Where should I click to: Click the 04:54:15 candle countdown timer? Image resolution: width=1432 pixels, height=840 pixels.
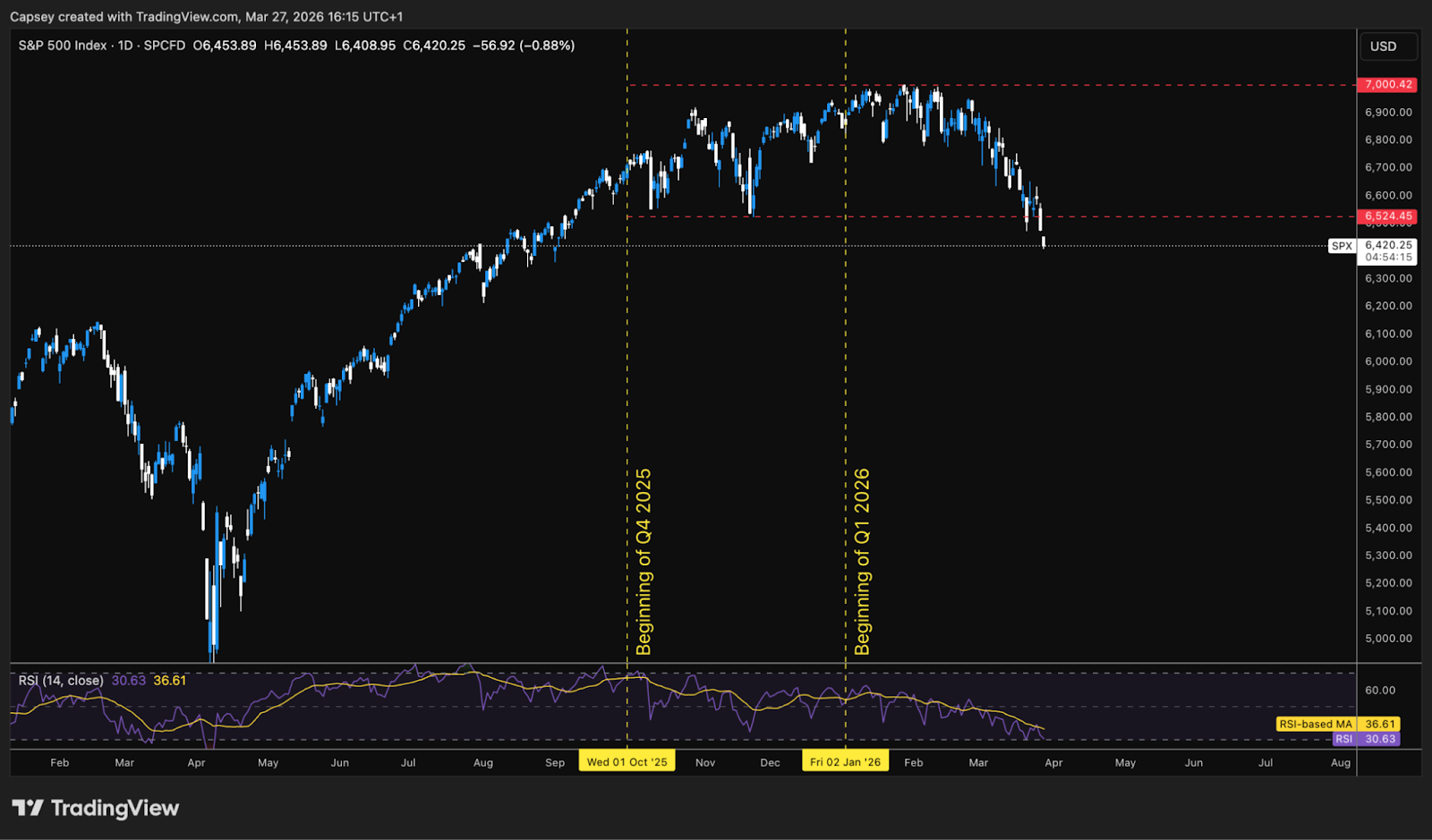pos(1388,255)
